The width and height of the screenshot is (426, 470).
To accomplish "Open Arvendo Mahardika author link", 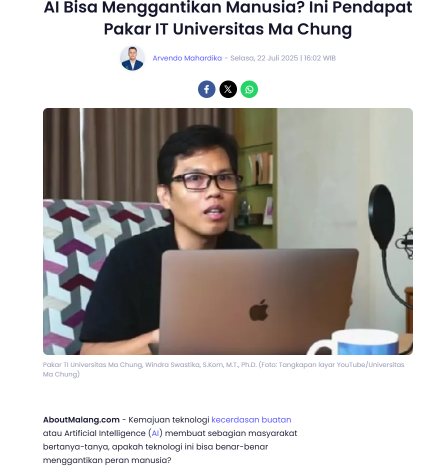I will (x=187, y=58).
